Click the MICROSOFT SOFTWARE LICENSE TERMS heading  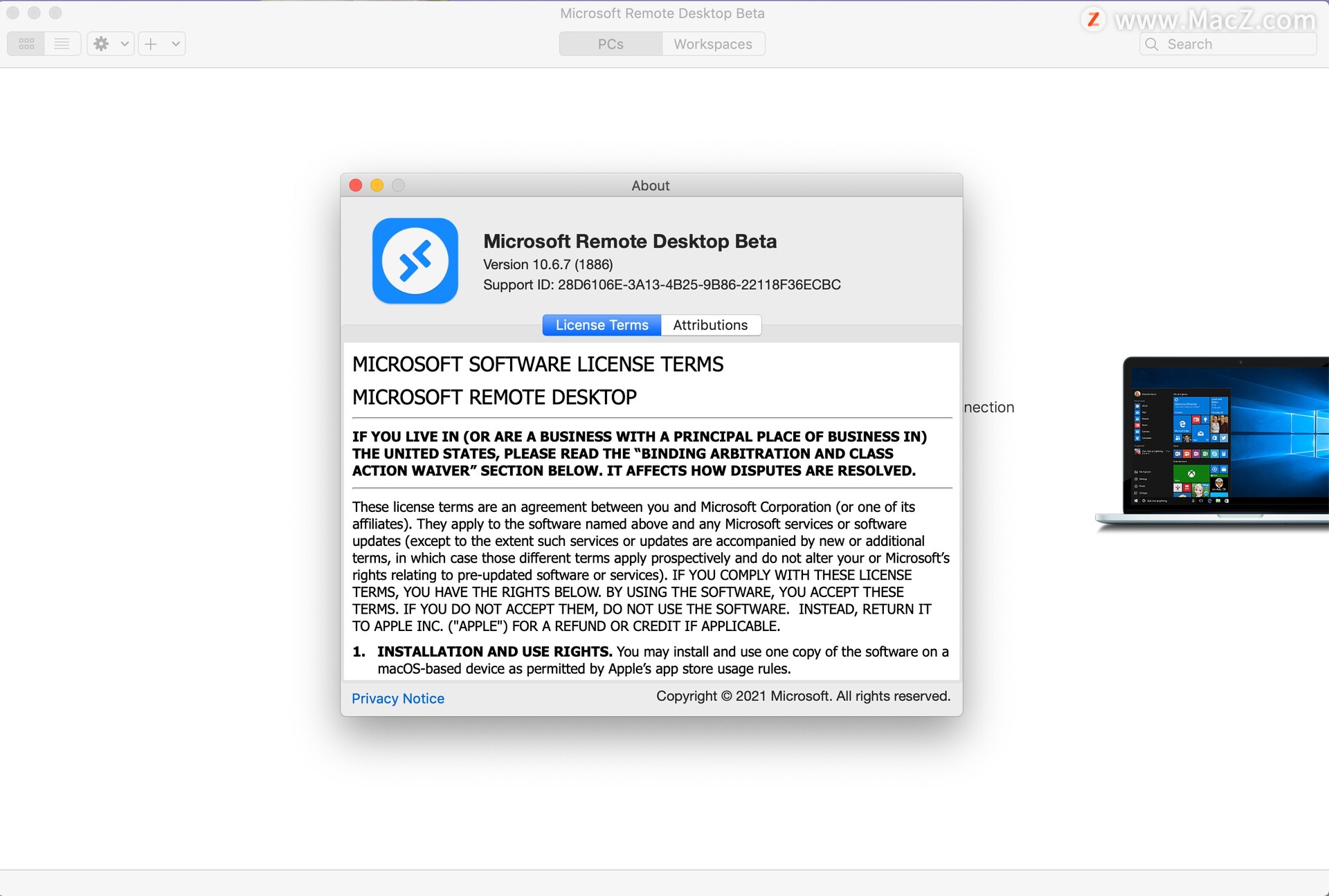[x=538, y=364]
